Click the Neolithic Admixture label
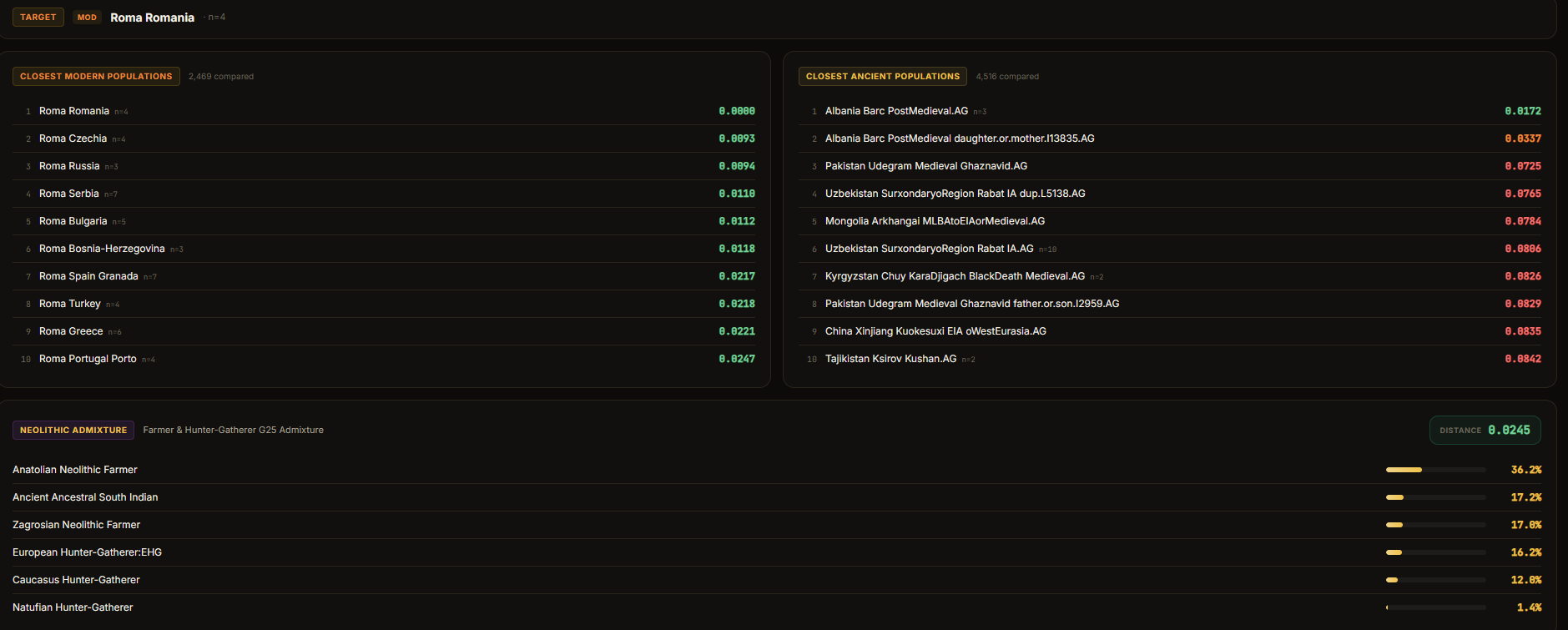The height and width of the screenshot is (630, 1568). click(73, 430)
